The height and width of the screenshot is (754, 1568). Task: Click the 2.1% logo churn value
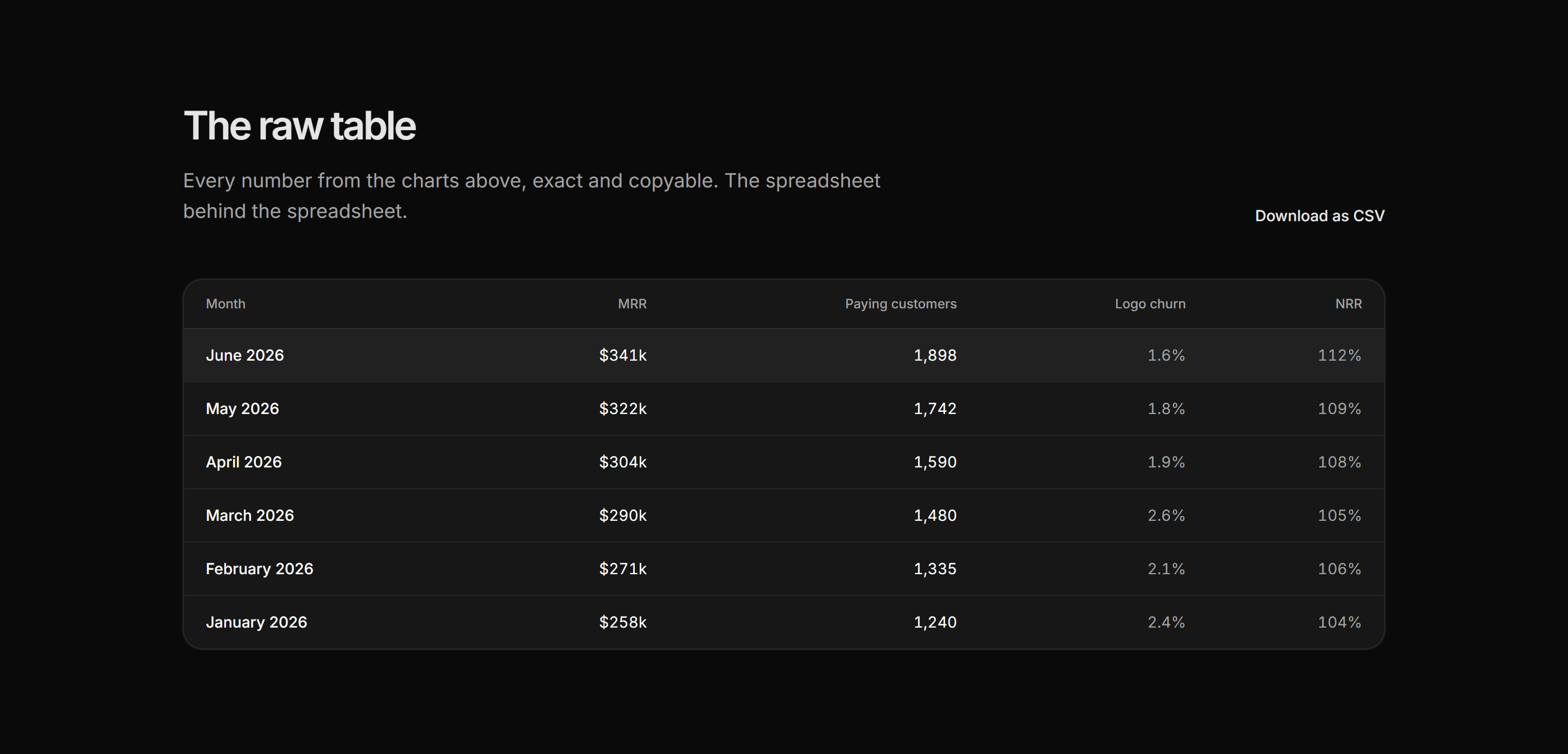pos(1166,569)
